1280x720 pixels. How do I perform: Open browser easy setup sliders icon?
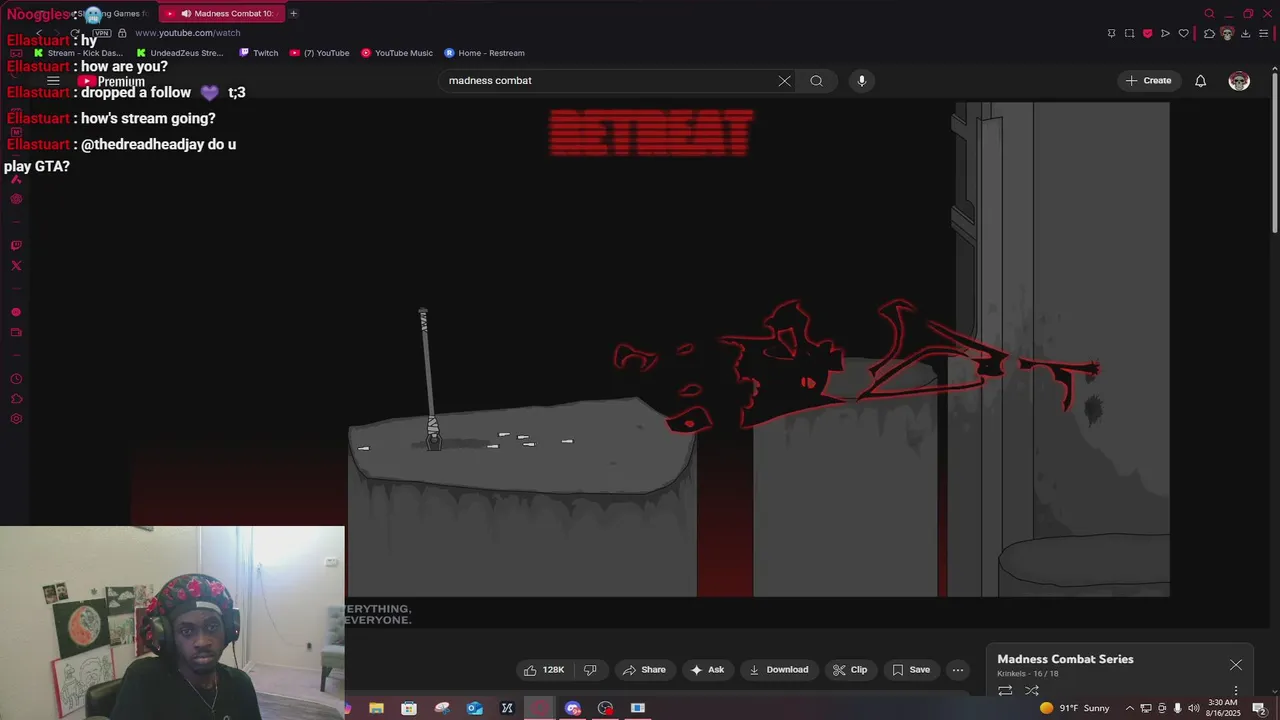[x=1263, y=33]
